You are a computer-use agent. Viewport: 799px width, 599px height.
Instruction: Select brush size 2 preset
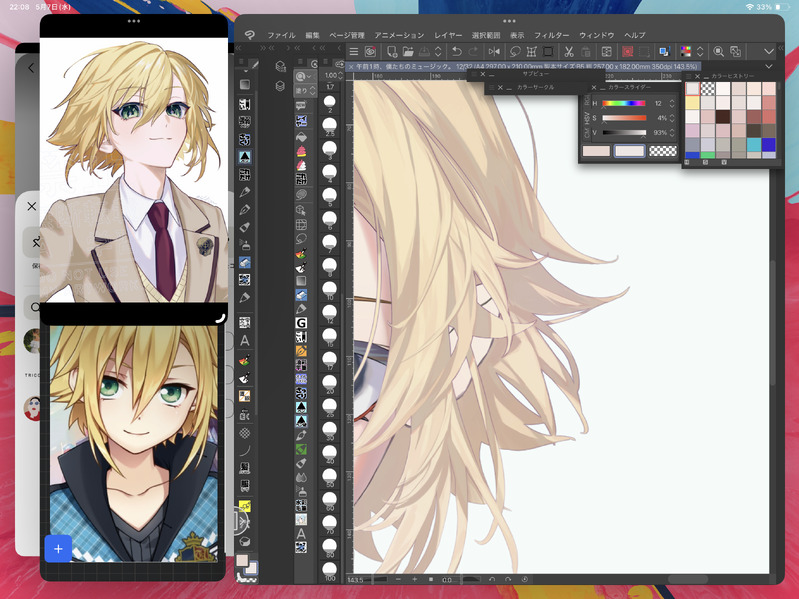tap(330, 103)
